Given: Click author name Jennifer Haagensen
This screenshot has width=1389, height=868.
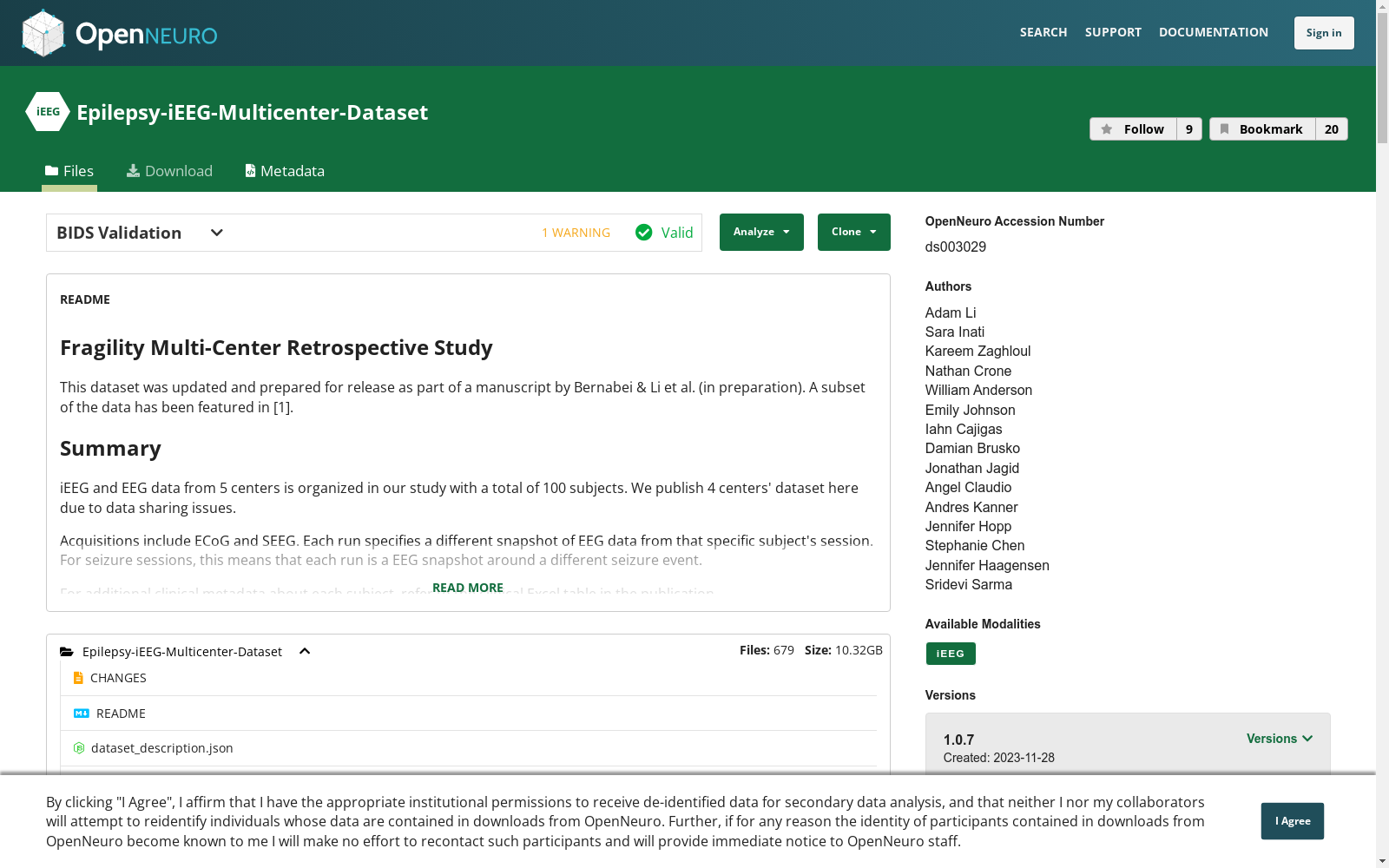Looking at the screenshot, I should point(987,565).
